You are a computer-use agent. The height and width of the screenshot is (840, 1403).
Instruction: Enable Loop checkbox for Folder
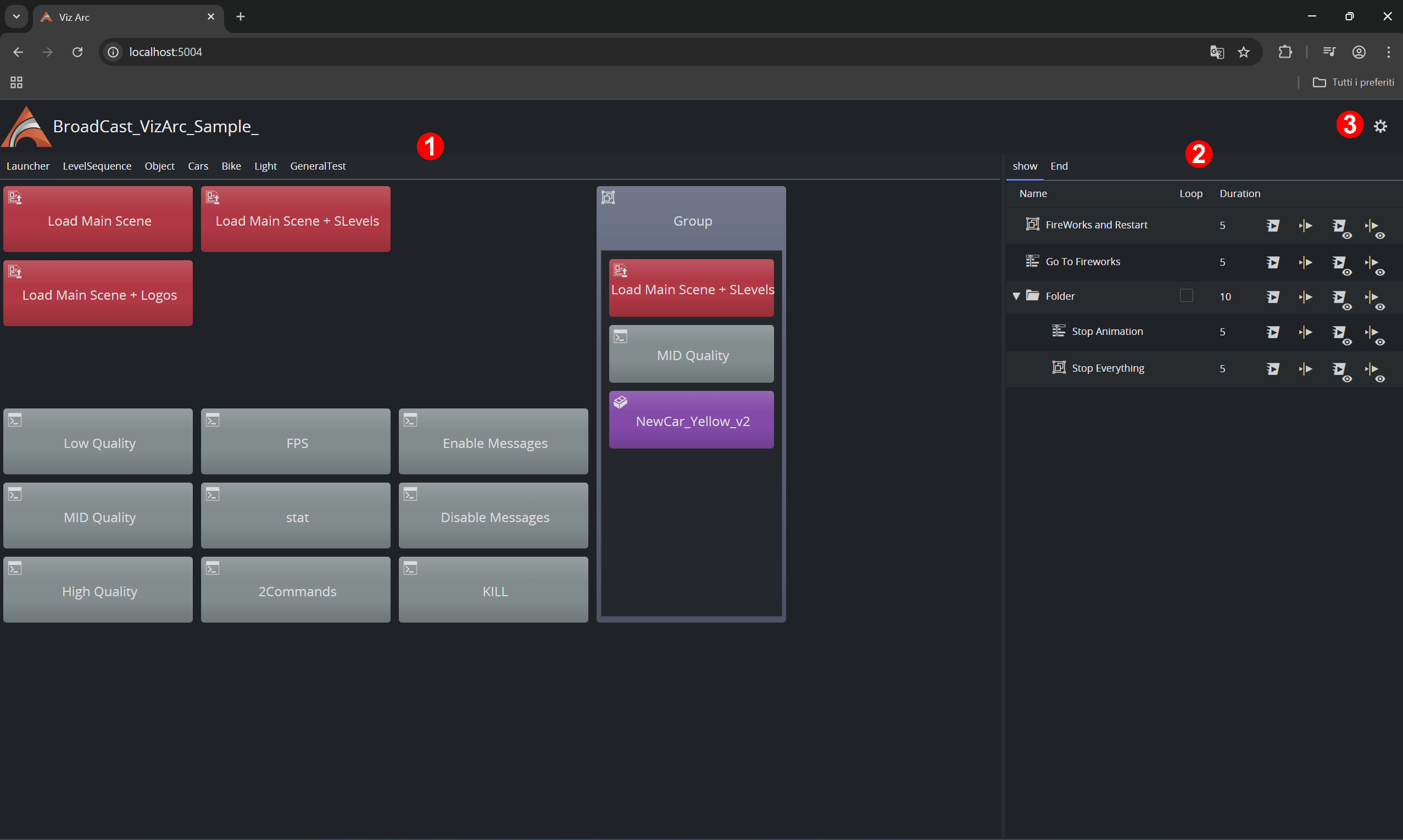click(x=1185, y=296)
